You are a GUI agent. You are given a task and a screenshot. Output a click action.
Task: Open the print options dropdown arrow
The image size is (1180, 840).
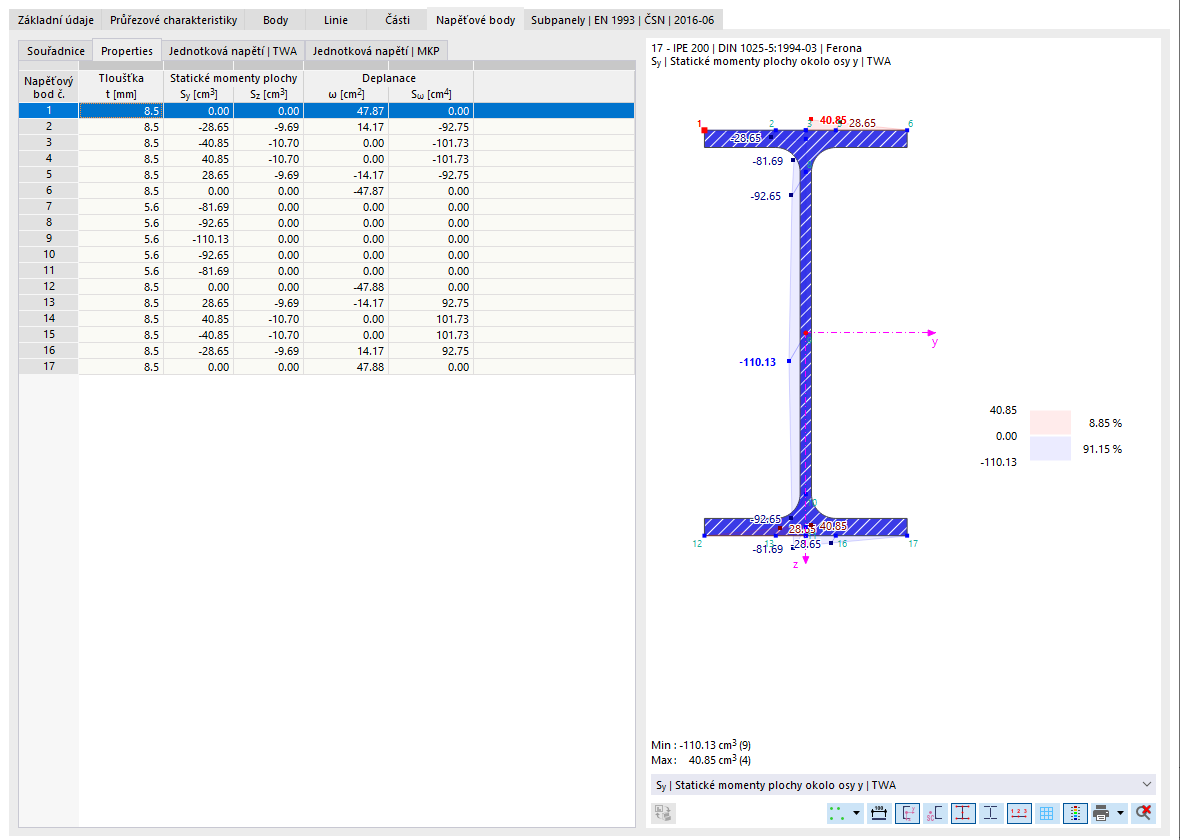coord(1121,813)
